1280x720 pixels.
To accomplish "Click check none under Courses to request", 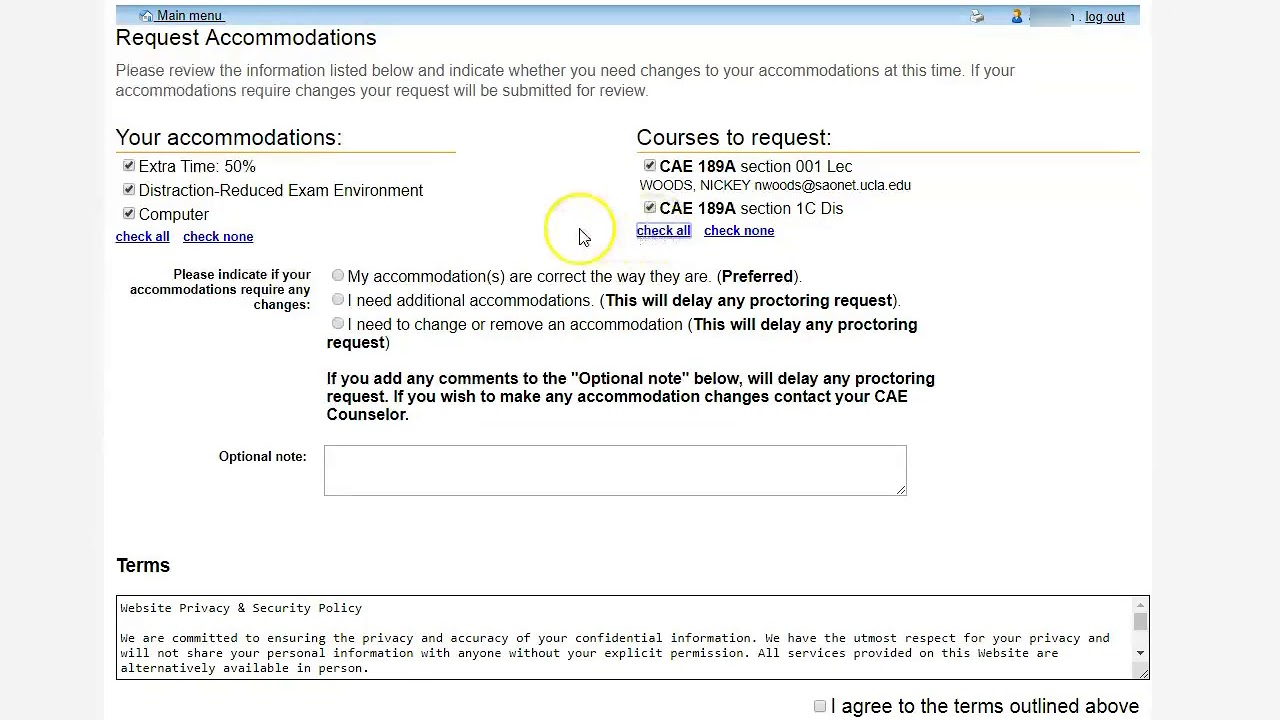I will [x=739, y=230].
